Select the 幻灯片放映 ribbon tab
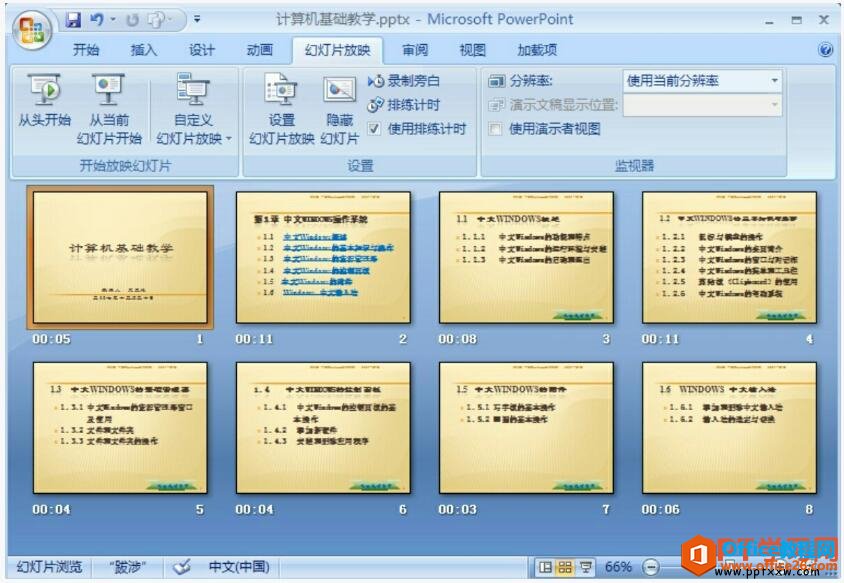Screen dimensions: 844x583 (337, 50)
